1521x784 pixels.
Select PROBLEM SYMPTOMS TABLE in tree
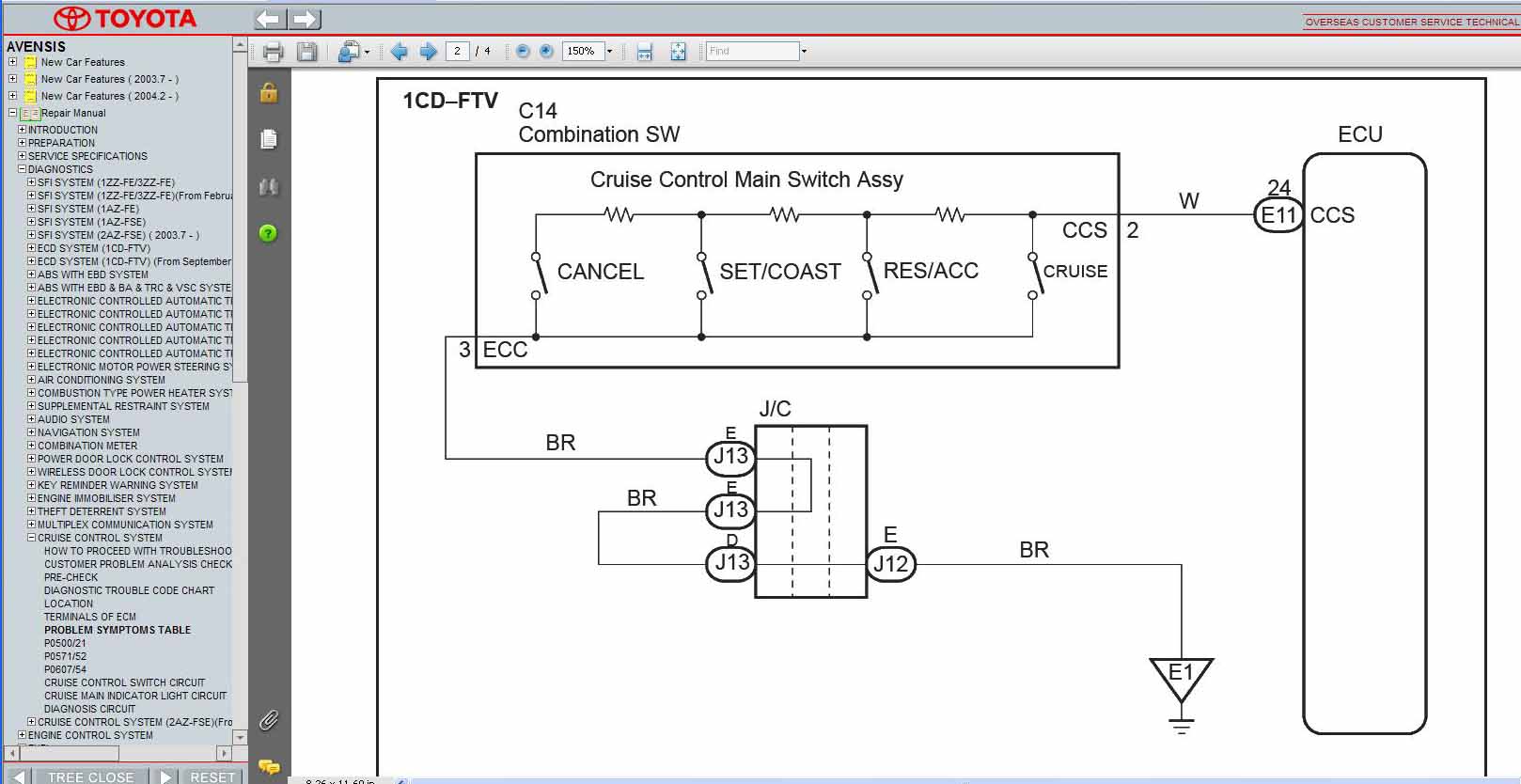point(117,630)
